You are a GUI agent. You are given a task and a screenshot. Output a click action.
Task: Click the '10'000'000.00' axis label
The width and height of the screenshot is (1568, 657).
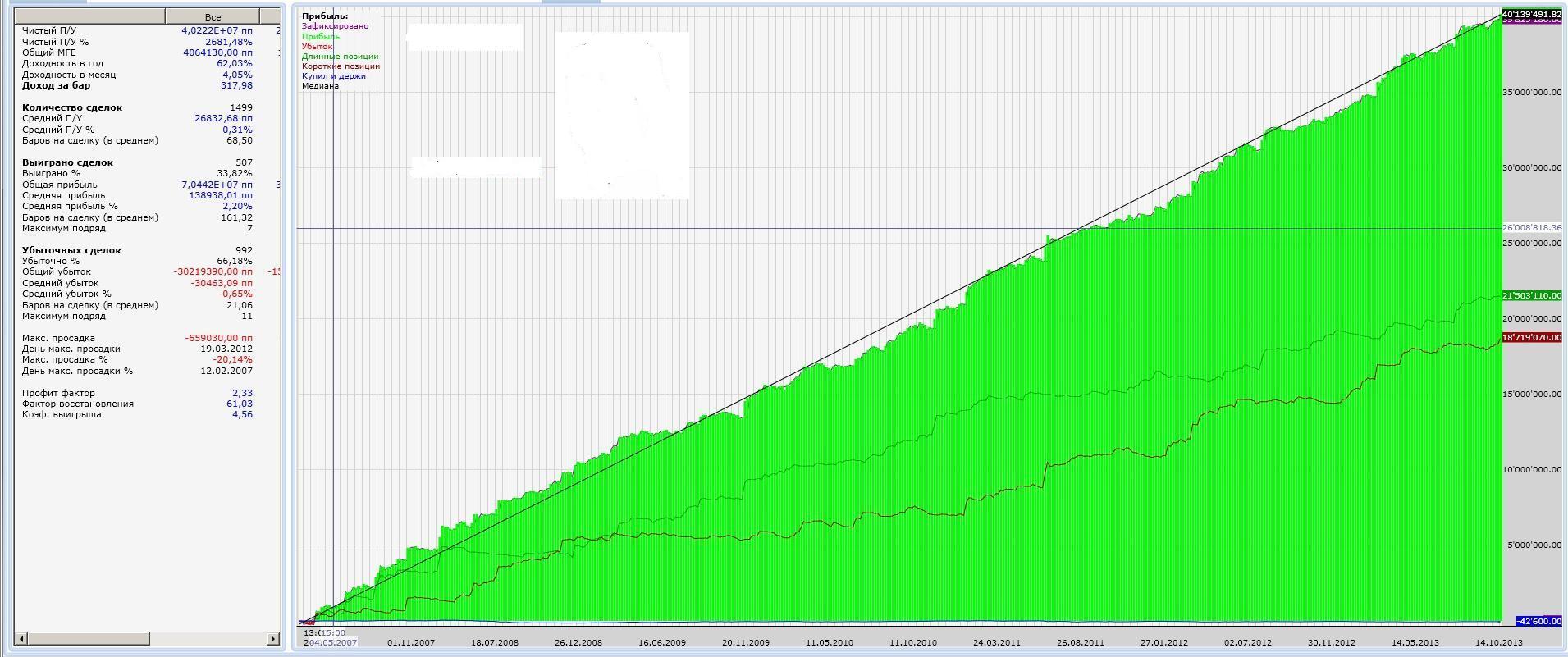pos(1532,469)
